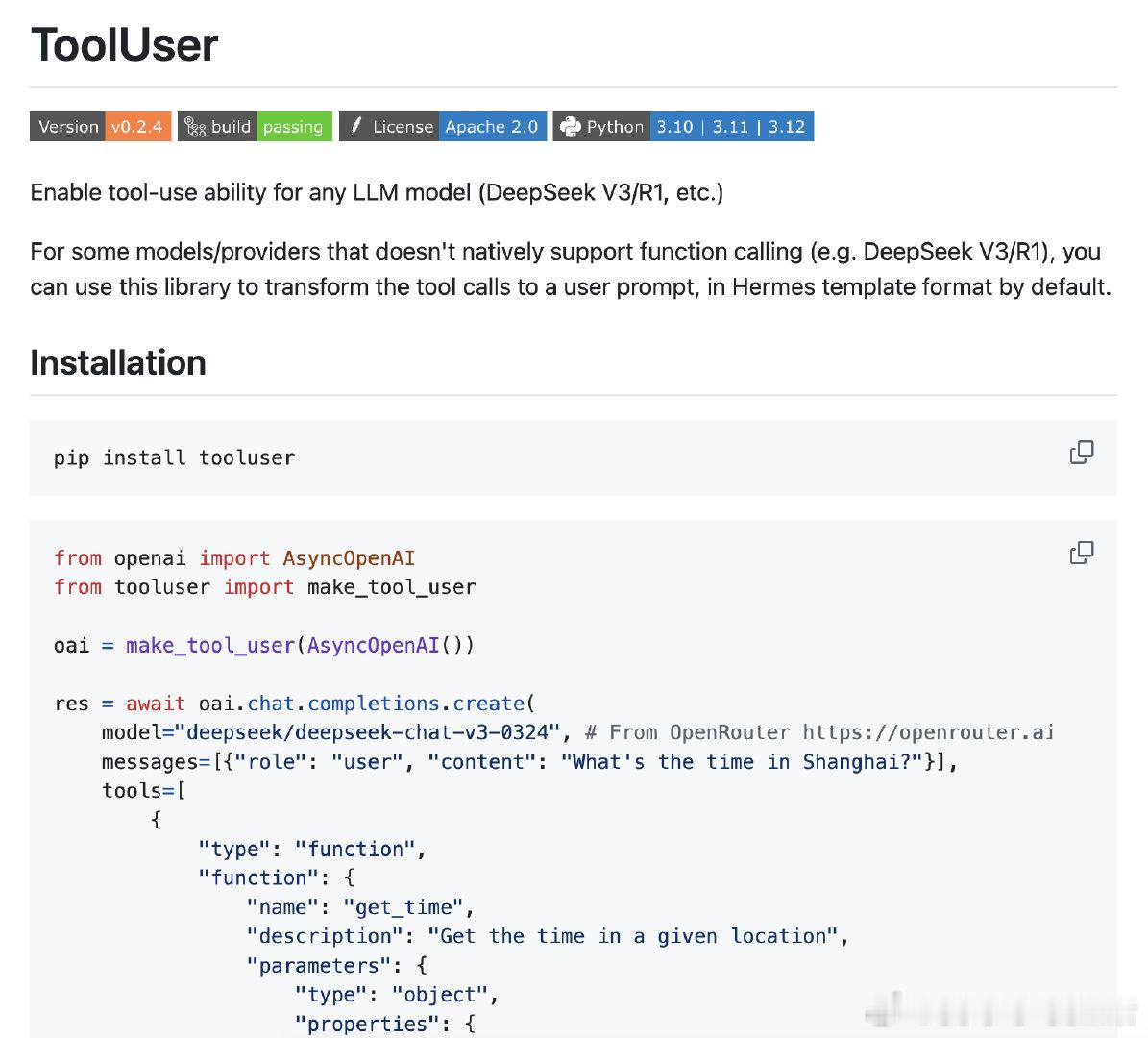Click the model string "deepseek/deepseek-chat-v3-0324"
1148x1038 pixels.
[x=368, y=732]
